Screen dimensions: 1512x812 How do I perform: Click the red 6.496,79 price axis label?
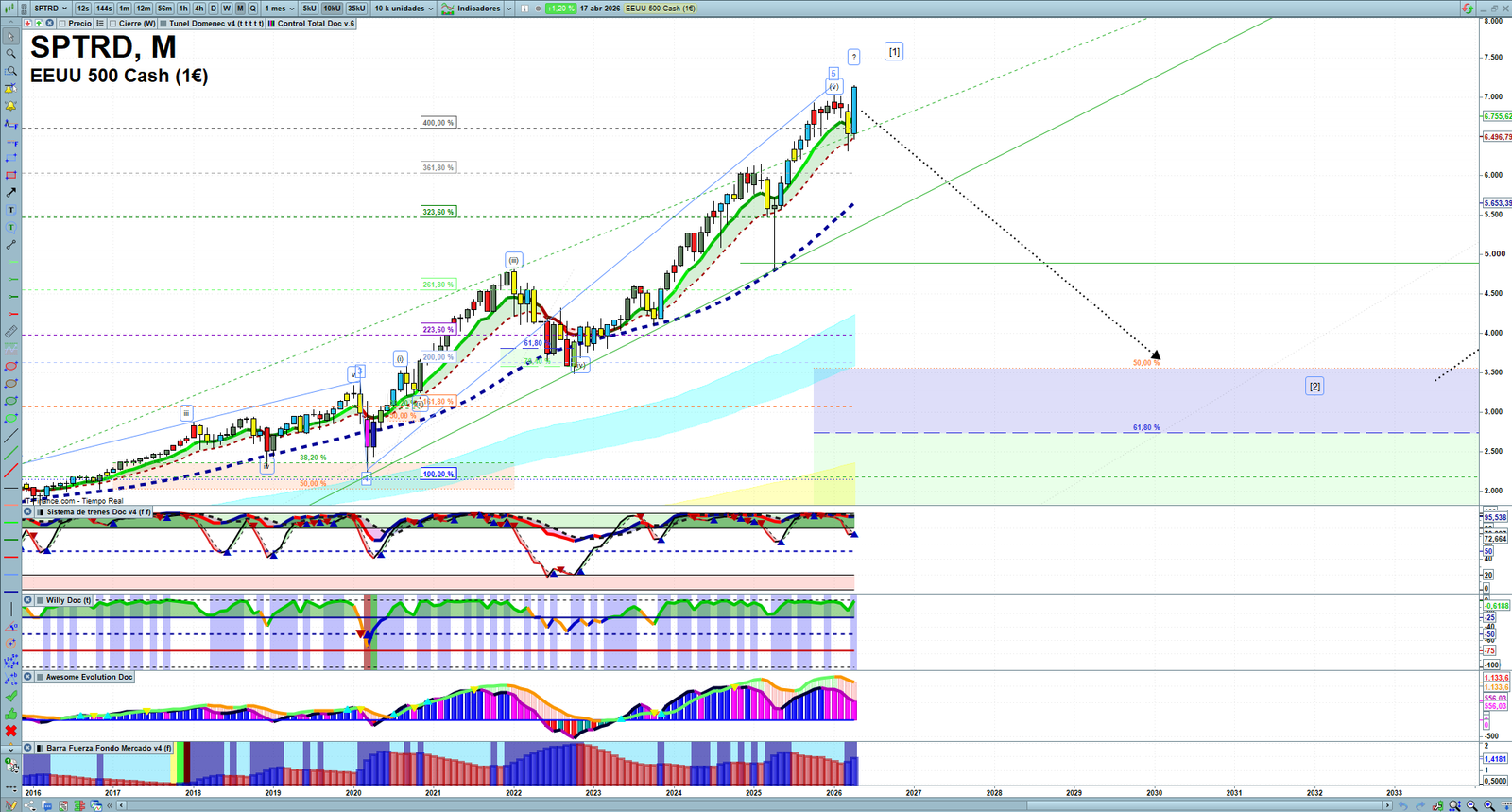click(x=1497, y=137)
